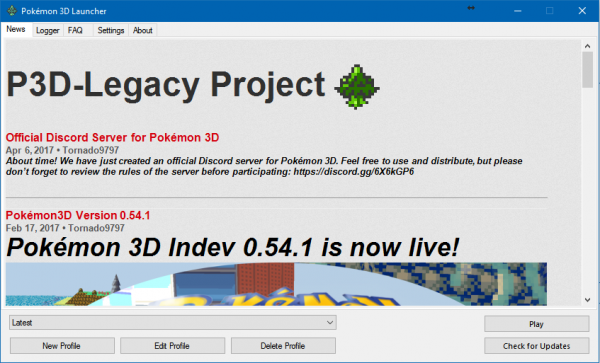
Task: Click the discord.gg invite URL text
Action: pyautogui.click(x=354, y=172)
